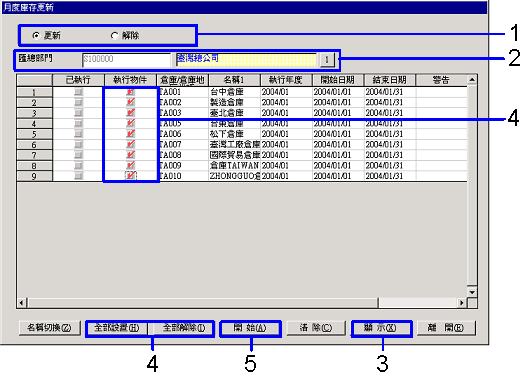This screenshot has height=379, width=521.
Task: Click the 清除(C) button
Action: (316, 328)
